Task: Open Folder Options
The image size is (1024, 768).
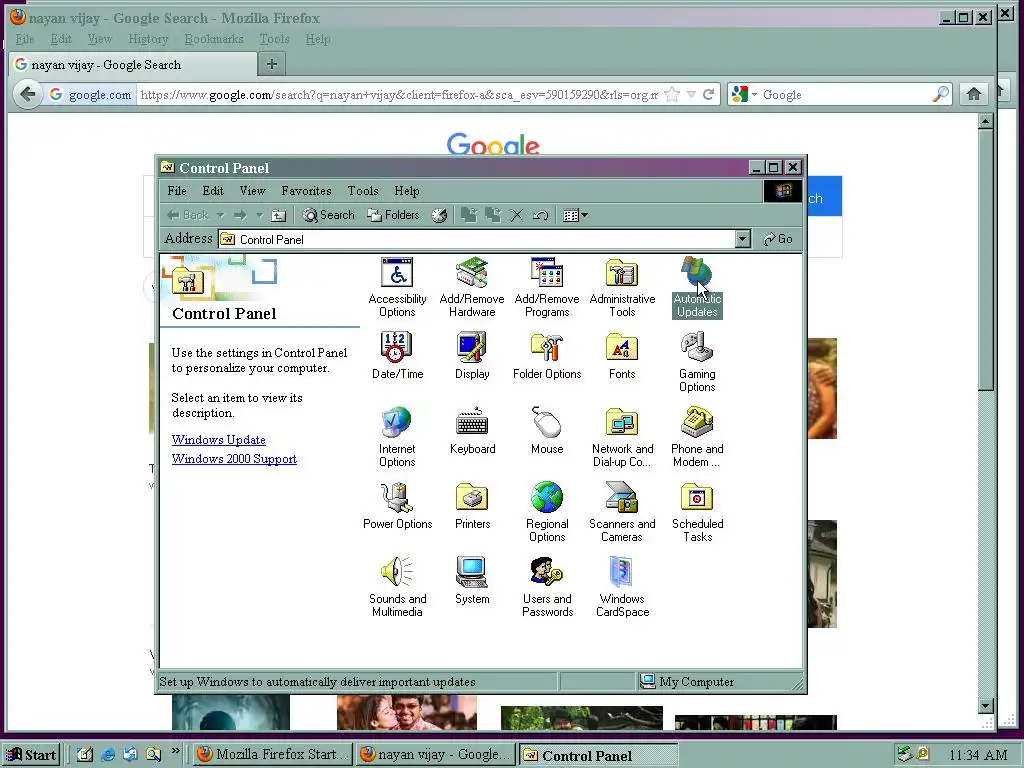Action: point(547,356)
